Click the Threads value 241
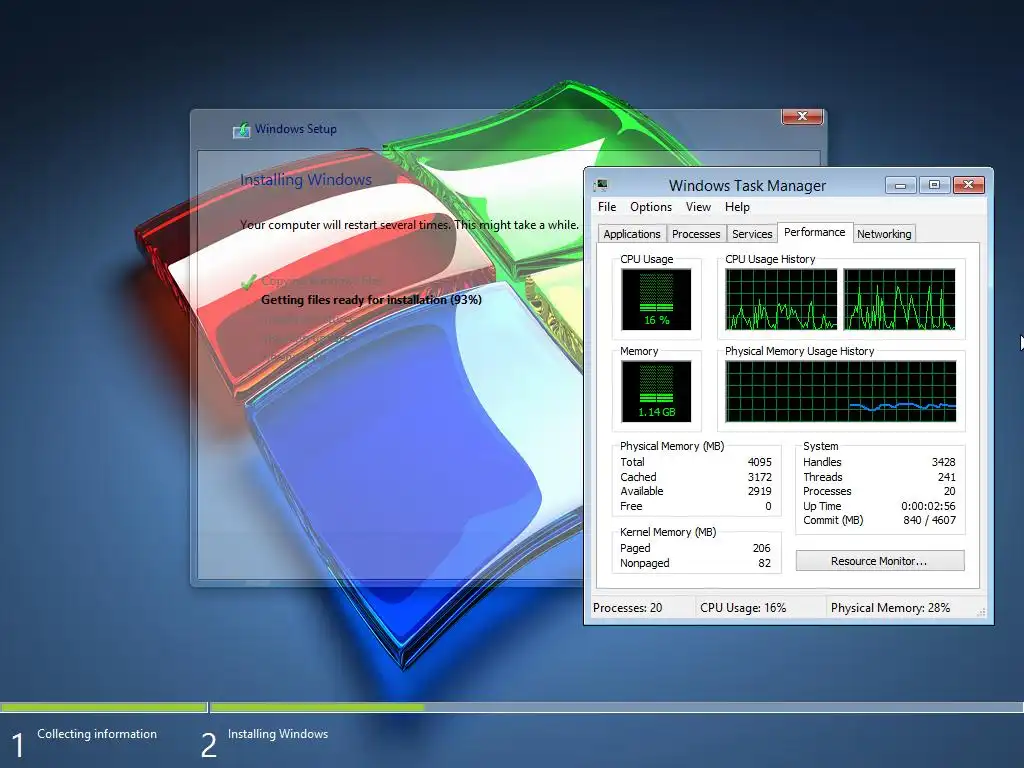Image resolution: width=1024 pixels, height=768 pixels. 947,477
